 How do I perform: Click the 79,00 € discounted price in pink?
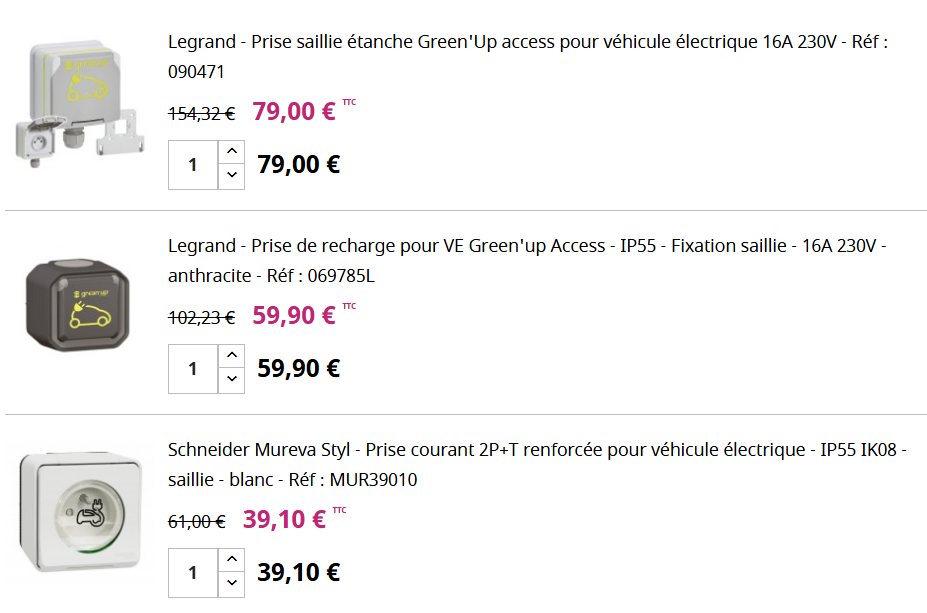(x=294, y=111)
